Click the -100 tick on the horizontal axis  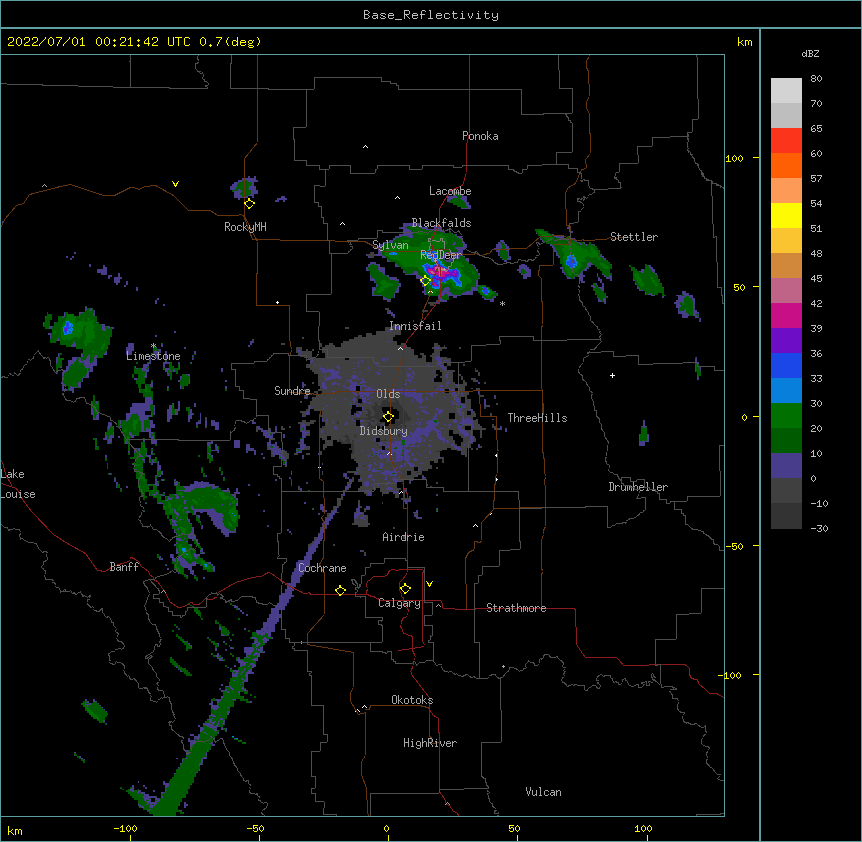point(125,828)
